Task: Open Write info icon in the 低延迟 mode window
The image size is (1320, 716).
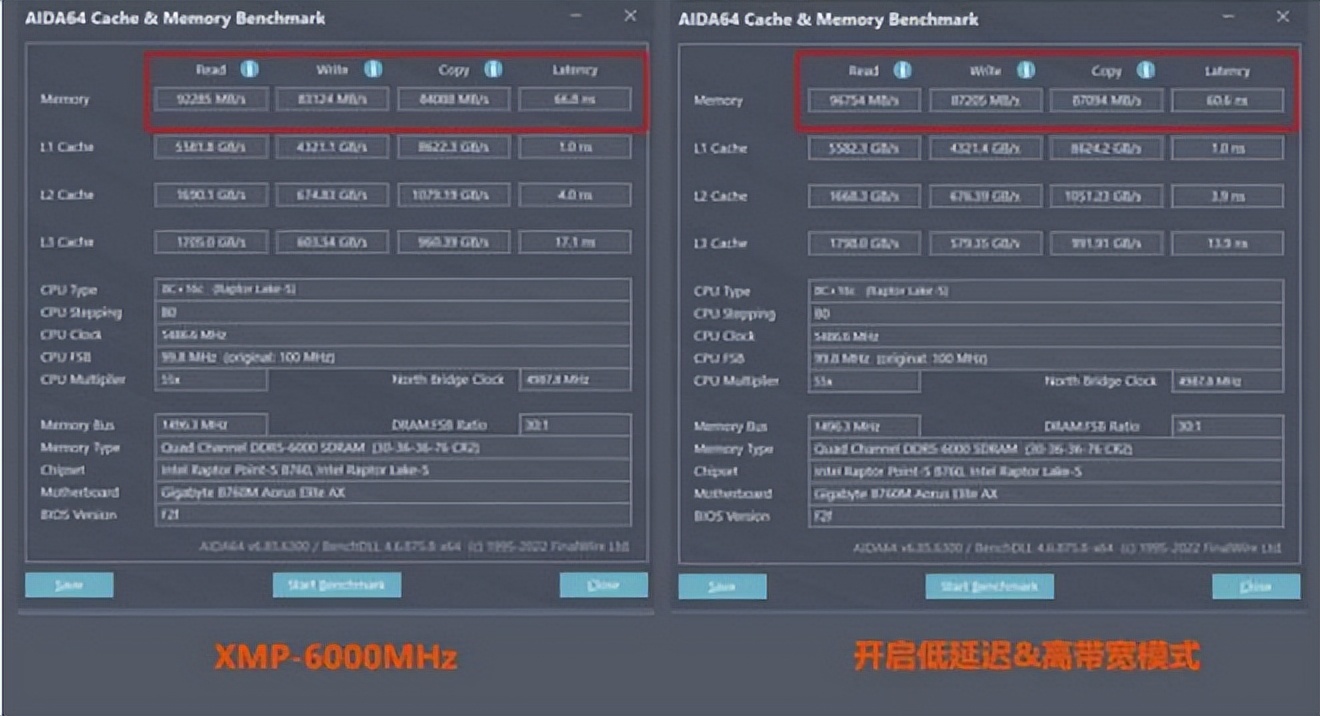Action: (x=1026, y=71)
